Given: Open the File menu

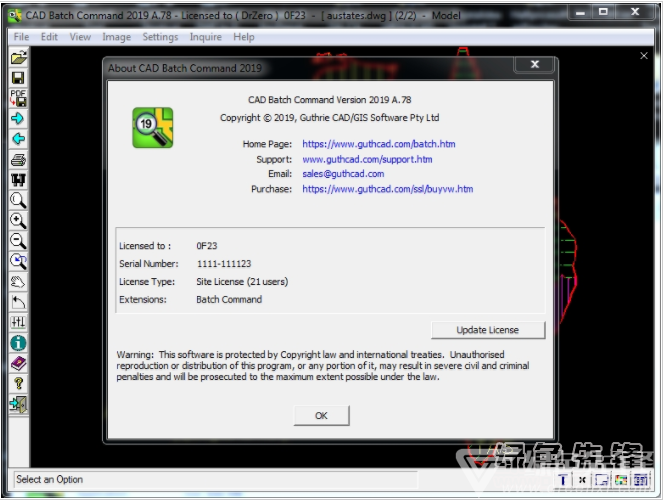Looking at the screenshot, I should 21,37.
